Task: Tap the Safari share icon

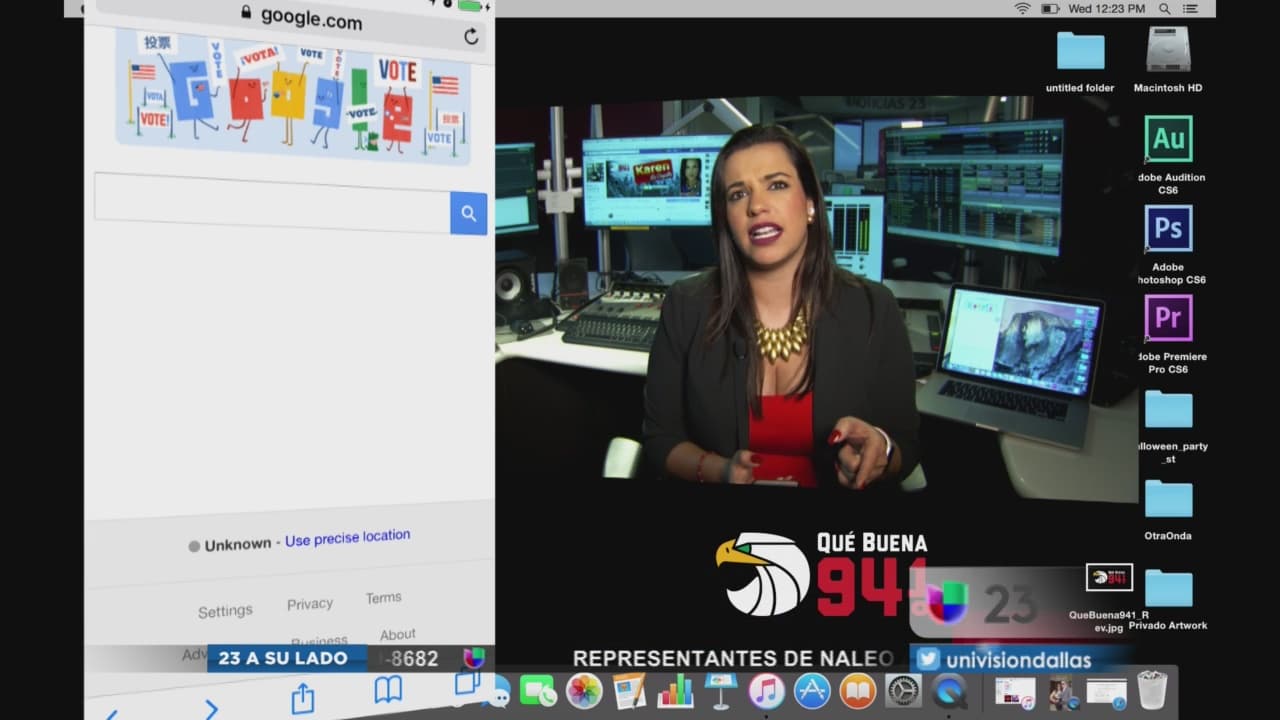Action: [303, 697]
